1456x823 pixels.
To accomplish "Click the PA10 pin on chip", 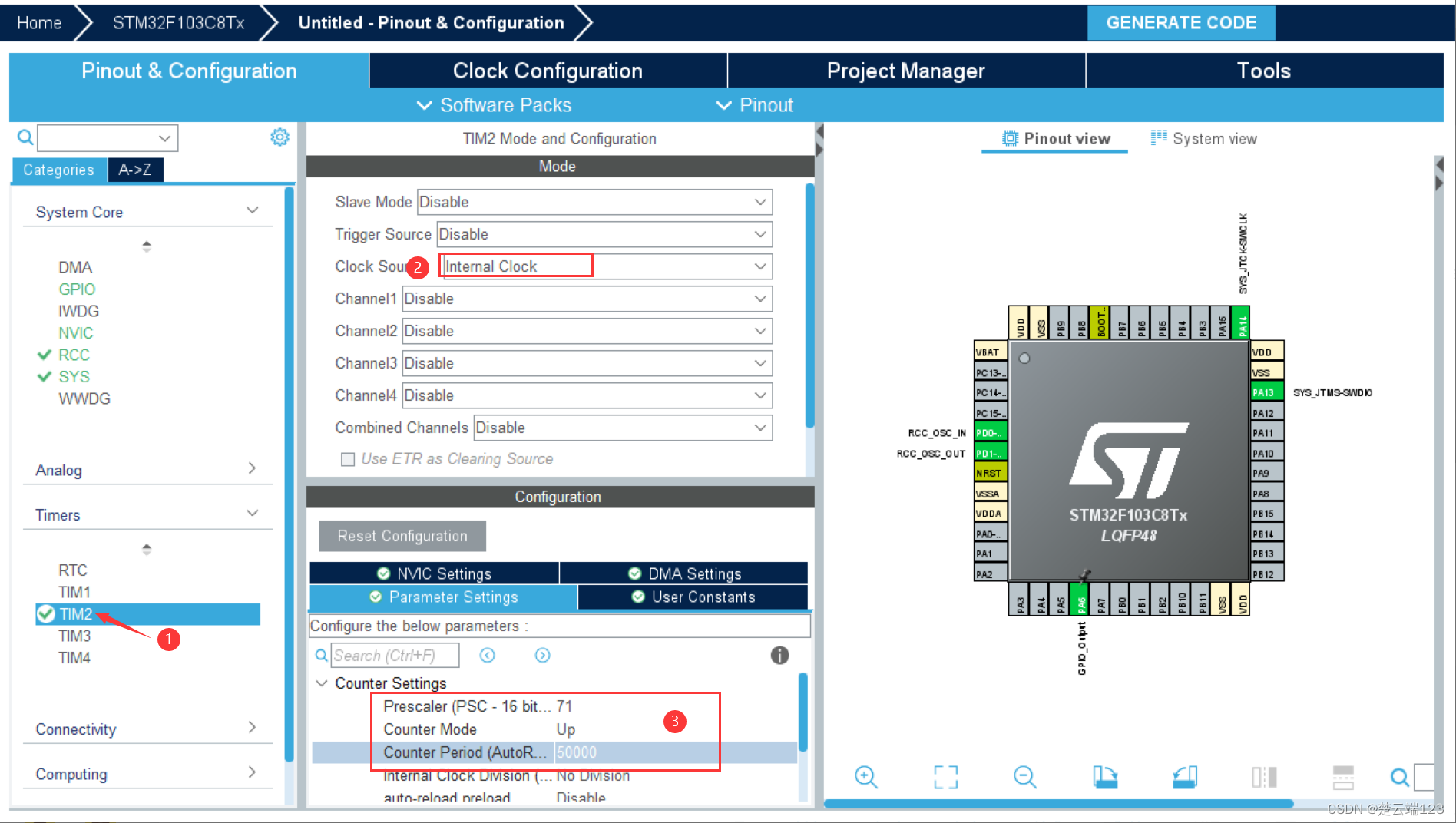I will (1266, 453).
